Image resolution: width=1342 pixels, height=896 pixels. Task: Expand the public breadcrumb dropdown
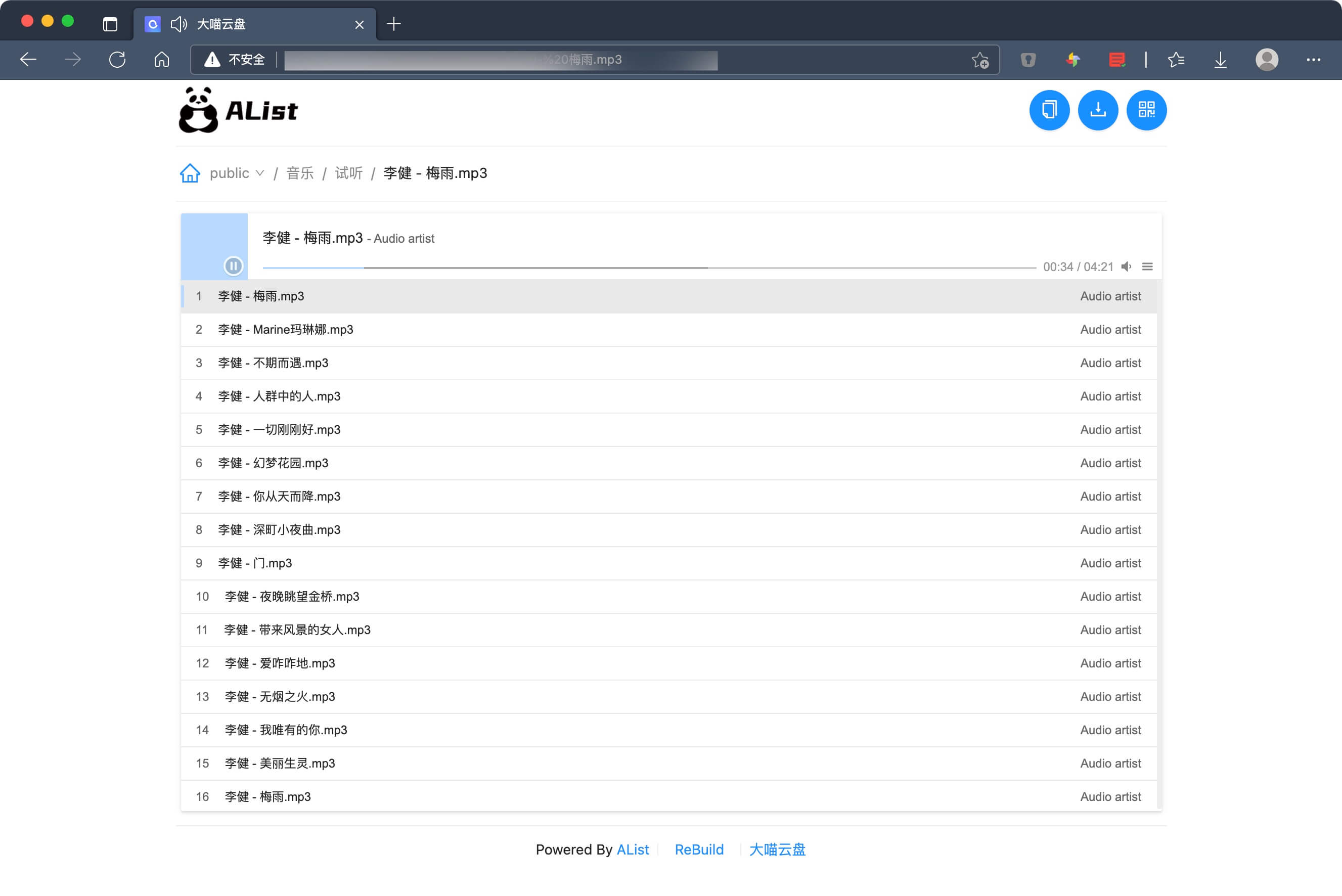point(260,172)
